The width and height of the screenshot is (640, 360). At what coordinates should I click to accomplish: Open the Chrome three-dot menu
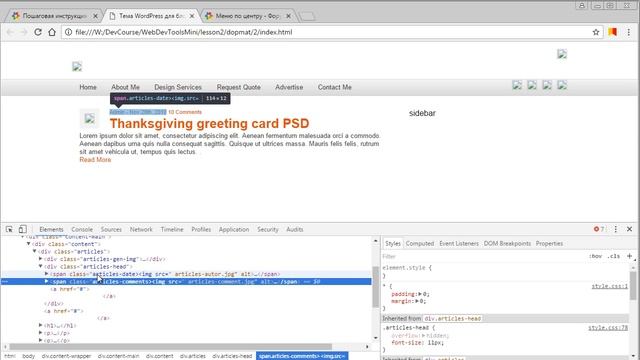point(629,32)
